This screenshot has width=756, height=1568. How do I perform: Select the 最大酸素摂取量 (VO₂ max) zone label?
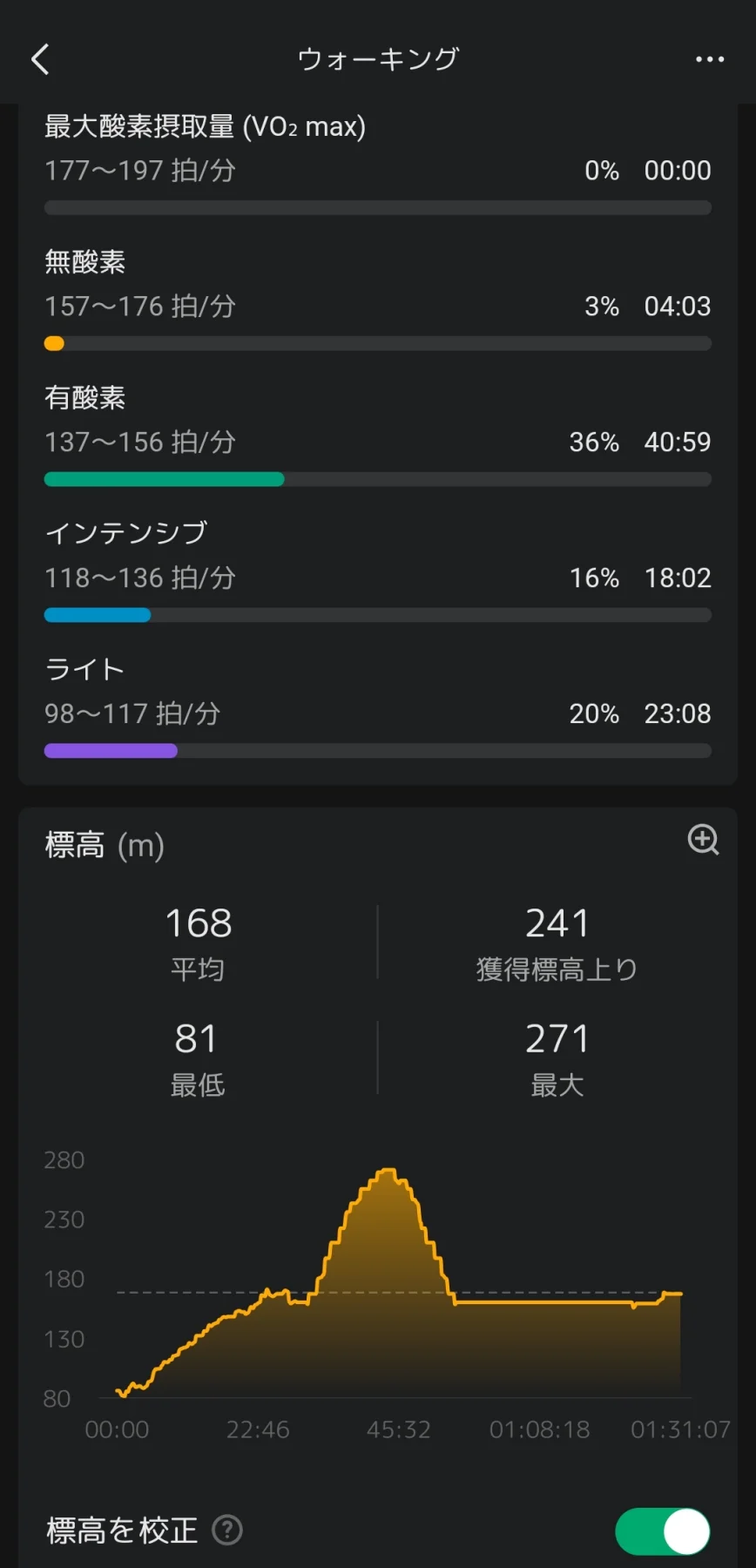[205, 127]
